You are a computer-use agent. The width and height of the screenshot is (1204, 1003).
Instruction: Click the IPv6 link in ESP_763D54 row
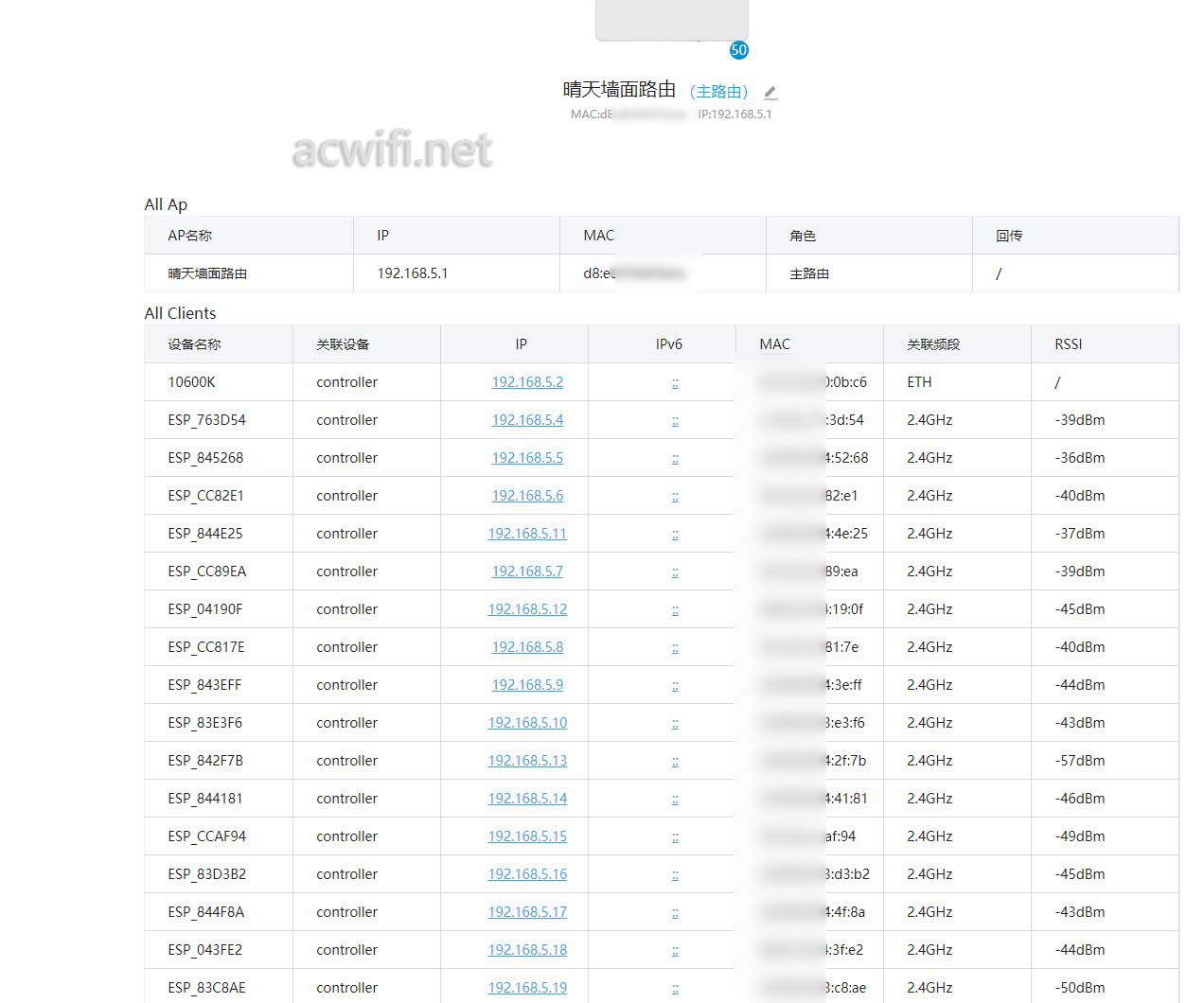coord(675,421)
